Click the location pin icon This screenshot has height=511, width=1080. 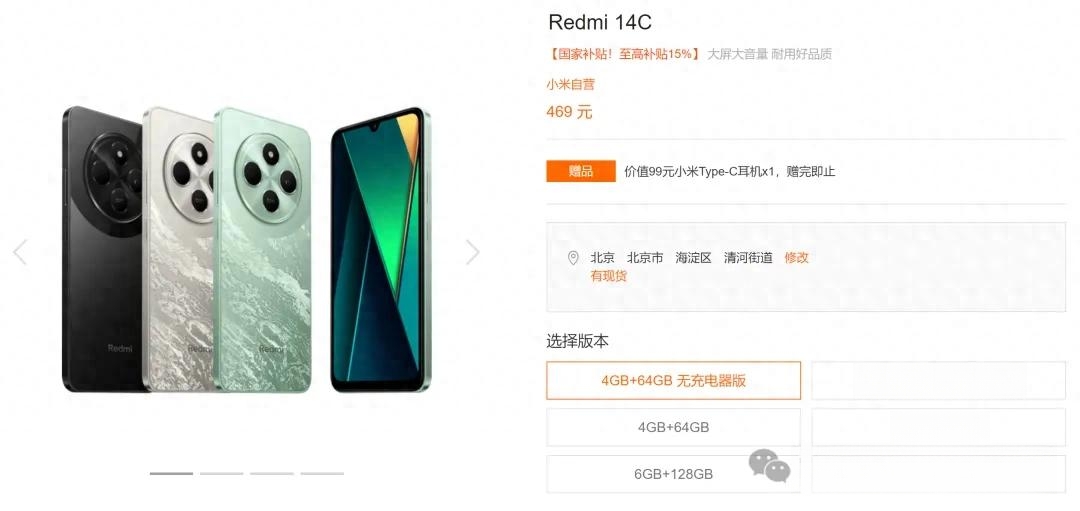pyautogui.click(x=573, y=258)
